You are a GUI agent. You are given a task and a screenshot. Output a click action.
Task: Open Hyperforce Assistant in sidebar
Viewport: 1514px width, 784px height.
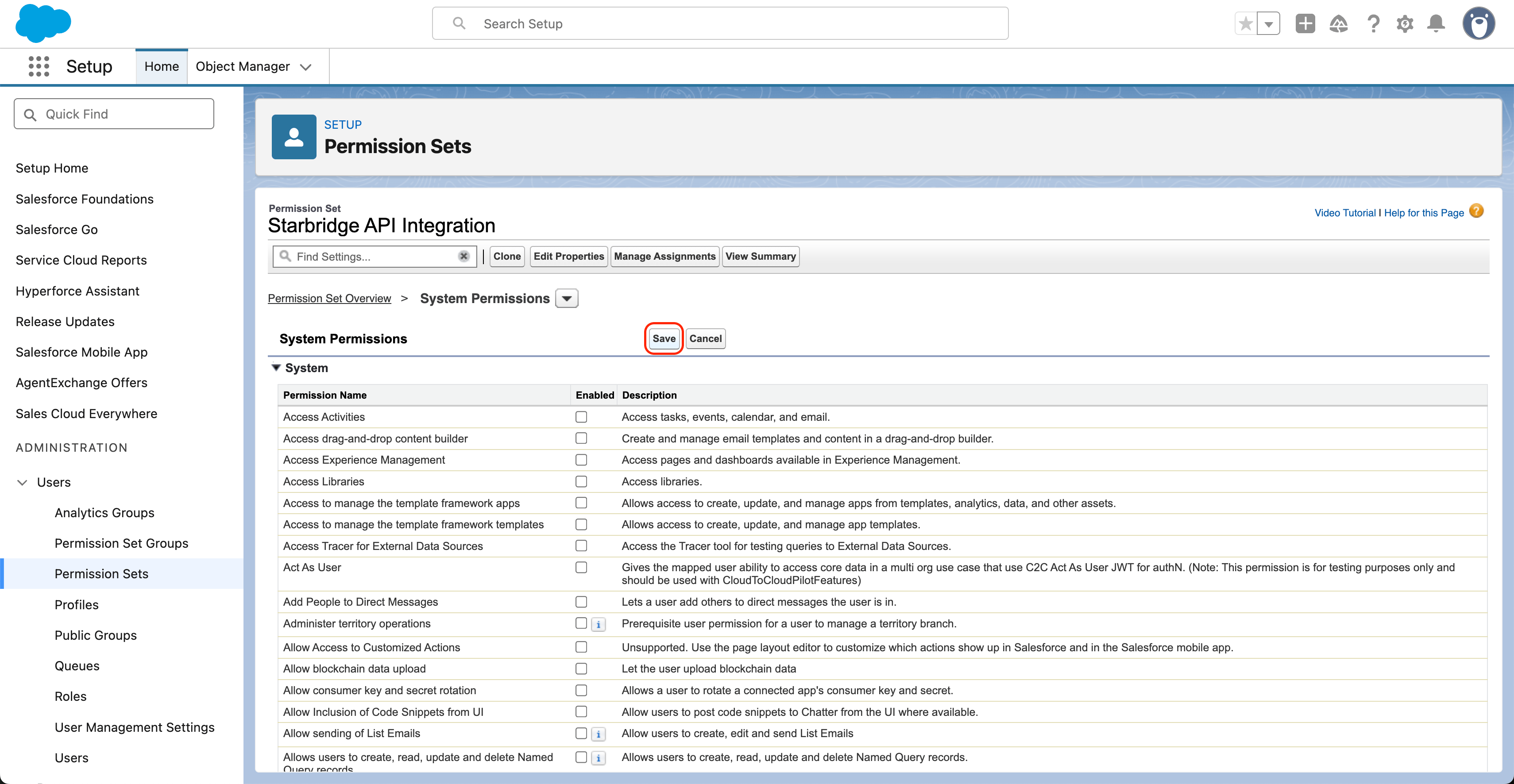tap(77, 291)
